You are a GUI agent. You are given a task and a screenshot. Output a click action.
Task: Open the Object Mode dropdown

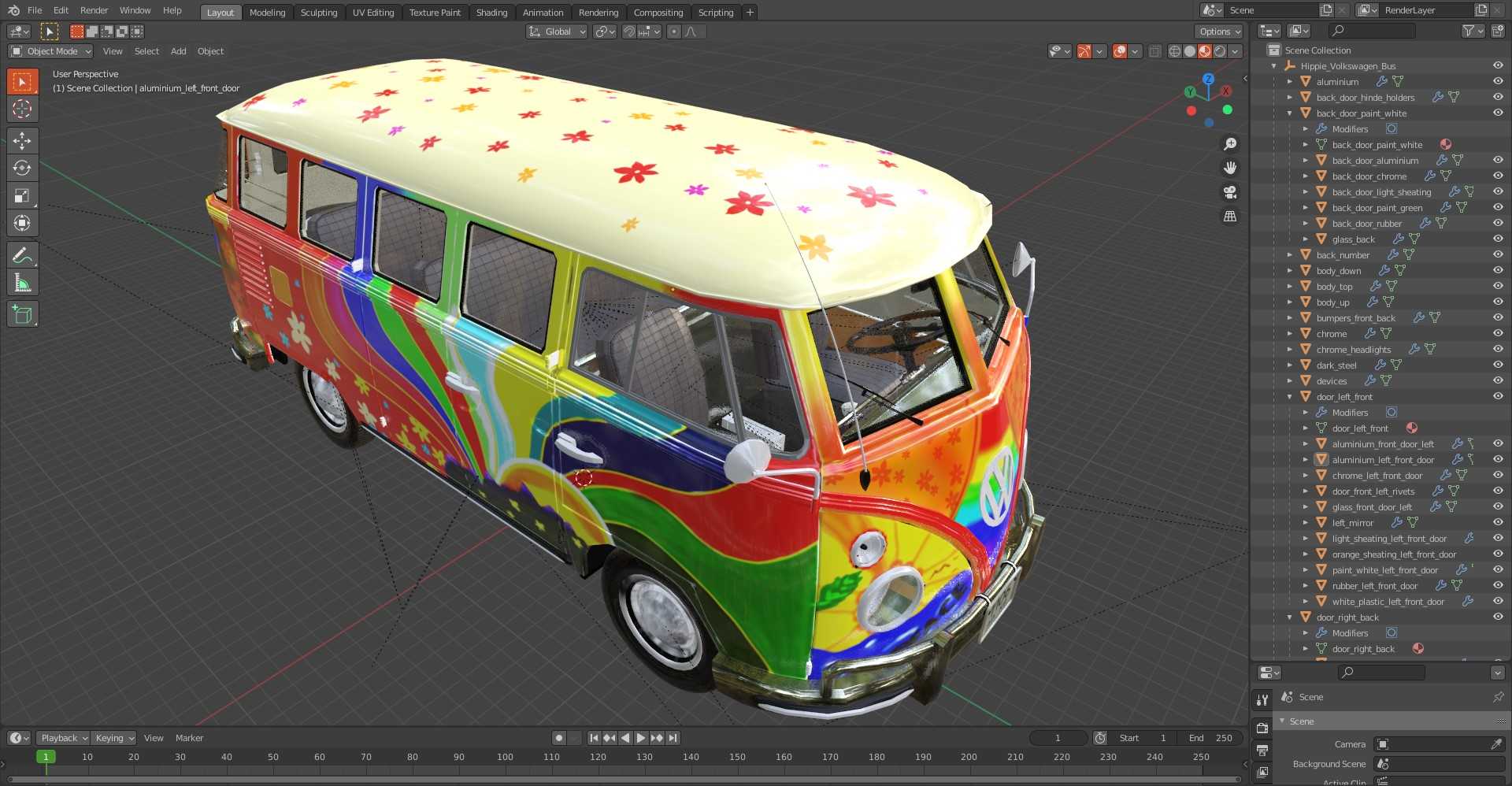point(50,51)
